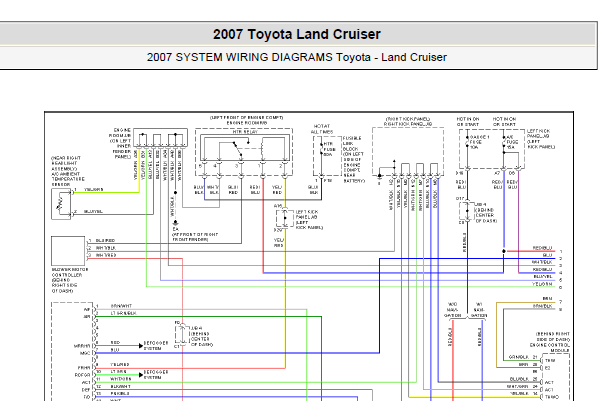607x401 pixels.
Task: Select "BLU/YEL" at ambient sensor pin 2
Action: (93, 212)
